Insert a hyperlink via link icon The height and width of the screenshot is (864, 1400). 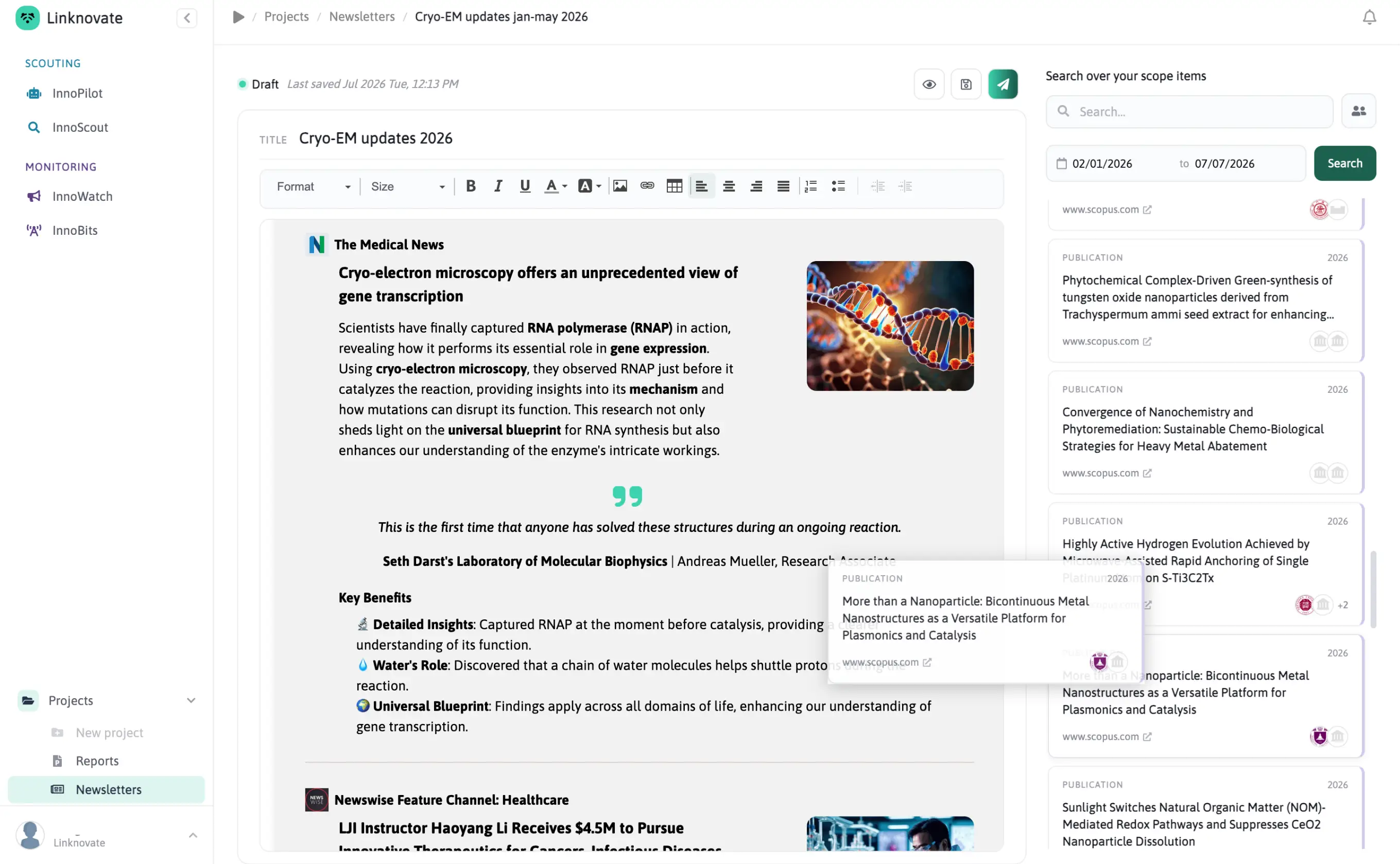(x=647, y=186)
